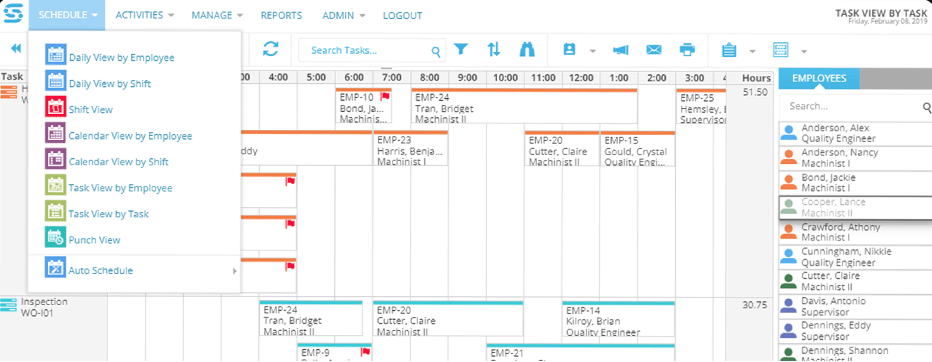The width and height of the screenshot is (932, 362).
Task: Click EMP-20 Cutter, Claire orange block
Action: [562, 149]
